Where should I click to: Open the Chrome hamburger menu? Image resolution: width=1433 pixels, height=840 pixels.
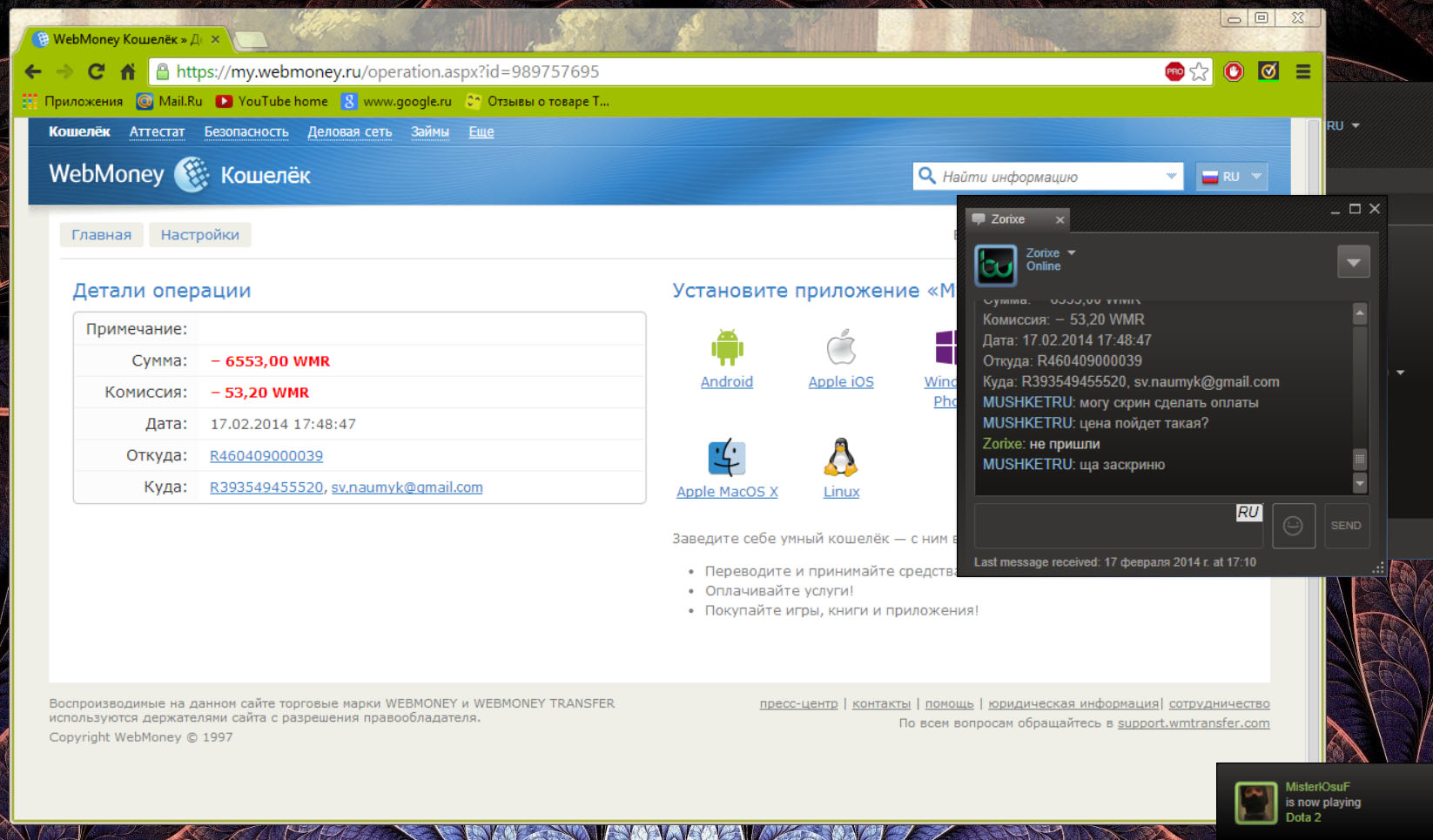click(x=1303, y=71)
